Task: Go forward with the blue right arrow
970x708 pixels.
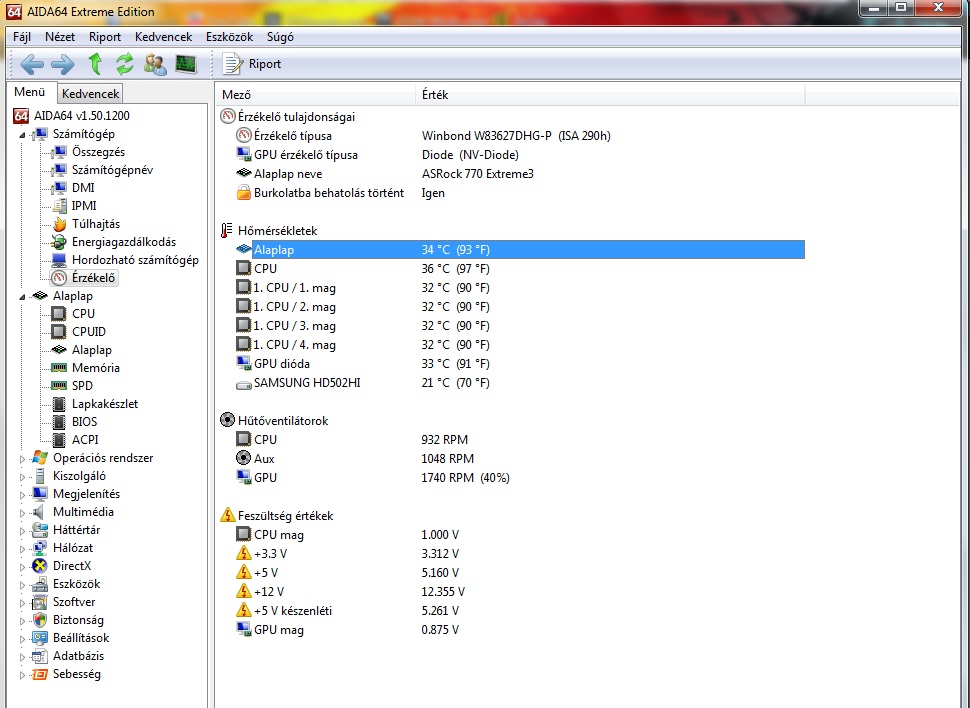Action: point(62,64)
